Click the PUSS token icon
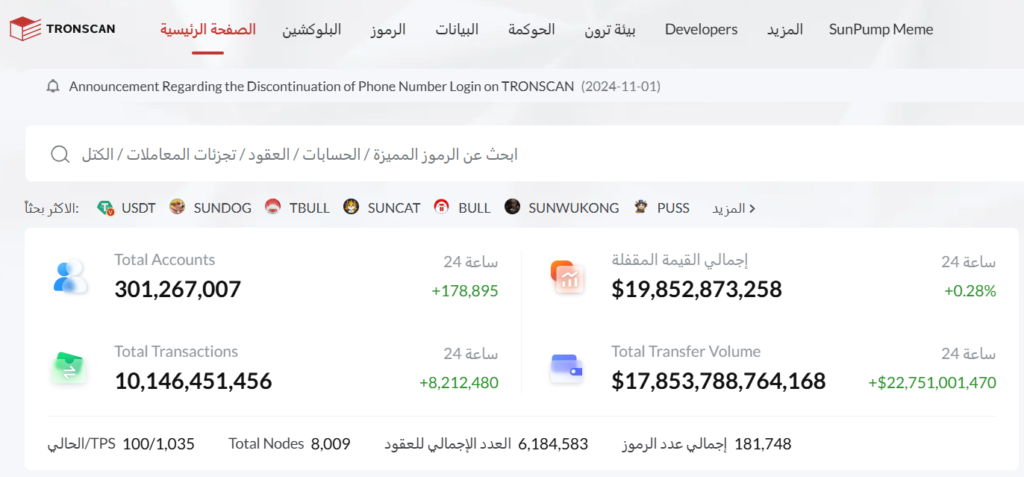This screenshot has height=477, width=1024. pos(641,208)
